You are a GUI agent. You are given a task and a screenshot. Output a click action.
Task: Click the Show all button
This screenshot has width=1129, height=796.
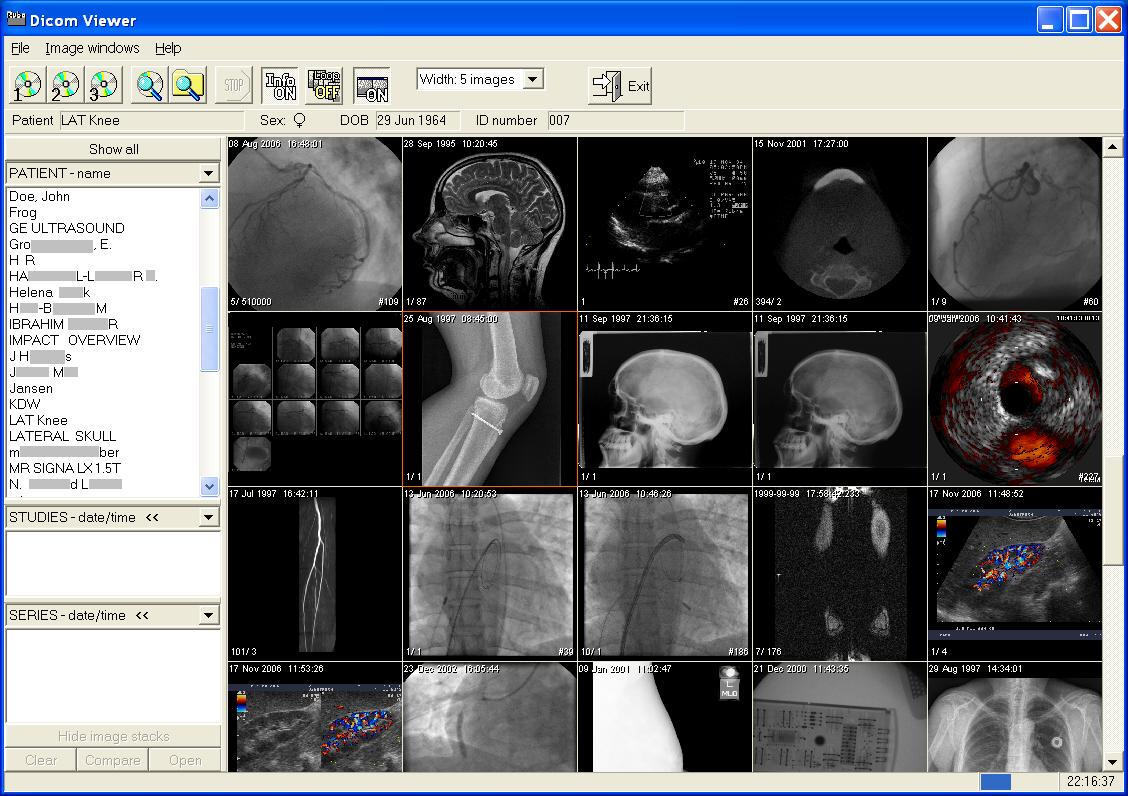(113, 149)
